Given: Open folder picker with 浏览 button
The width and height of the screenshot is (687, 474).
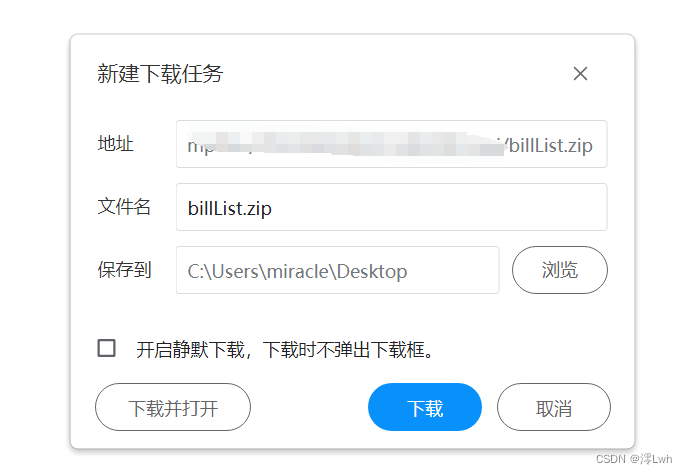Looking at the screenshot, I should point(560,270).
